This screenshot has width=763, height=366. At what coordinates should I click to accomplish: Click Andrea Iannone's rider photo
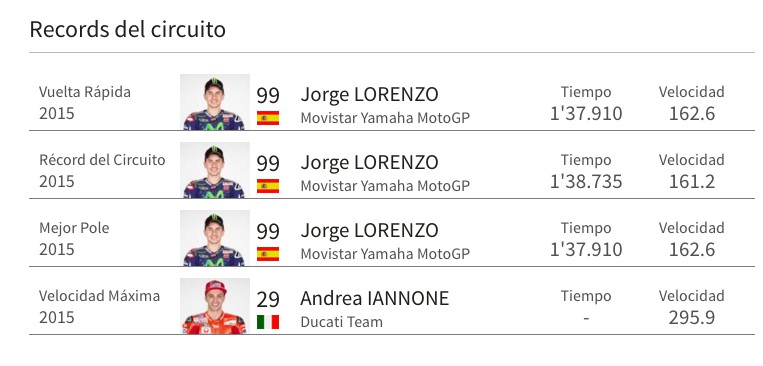tap(215, 307)
